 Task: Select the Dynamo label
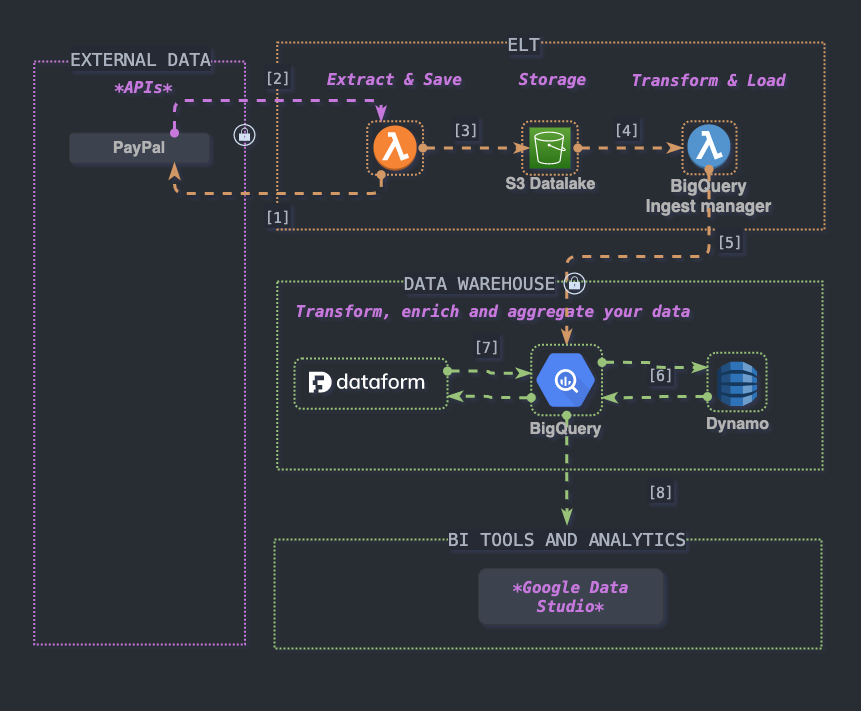coord(737,423)
